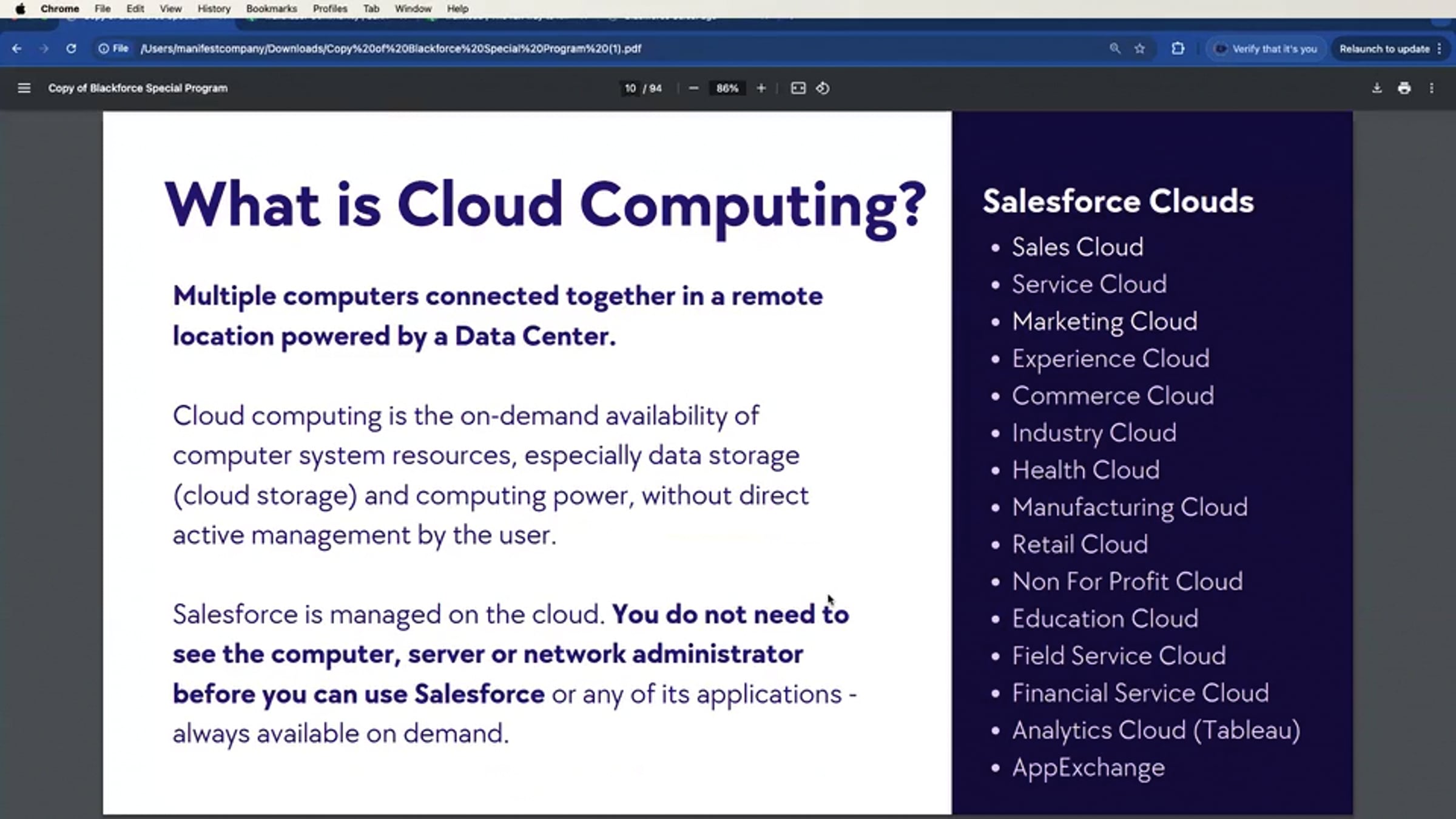Open the PDF more-actions three-dot menu
Image resolution: width=1456 pixels, height=819 pixels.
[1431, 89]
